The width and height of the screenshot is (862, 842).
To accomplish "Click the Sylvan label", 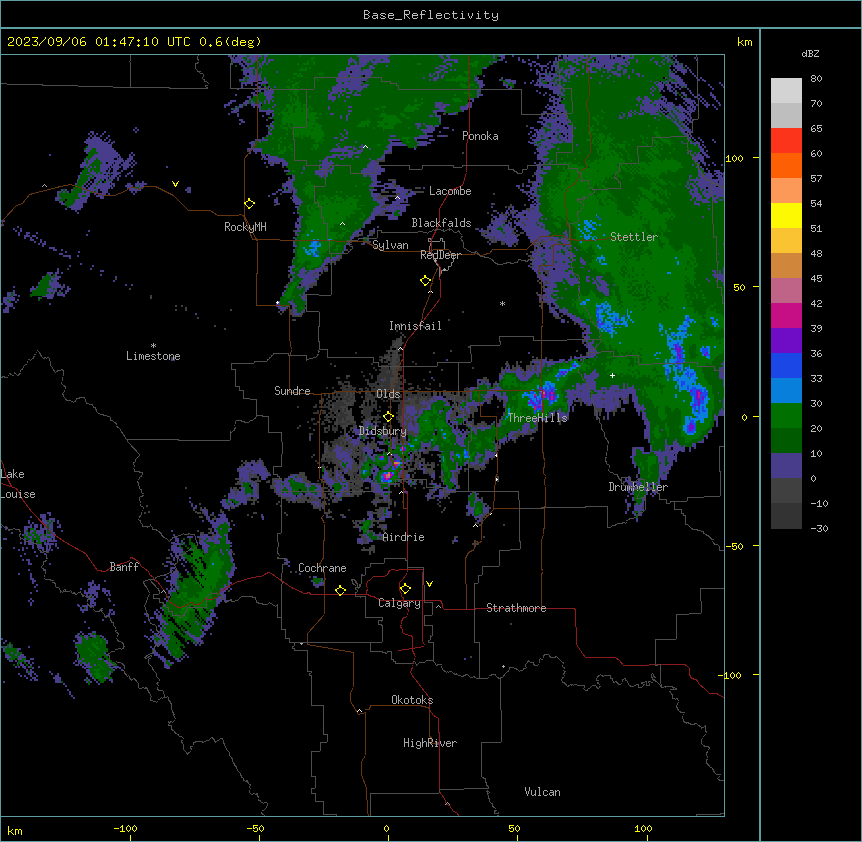I will pos(390,245).
